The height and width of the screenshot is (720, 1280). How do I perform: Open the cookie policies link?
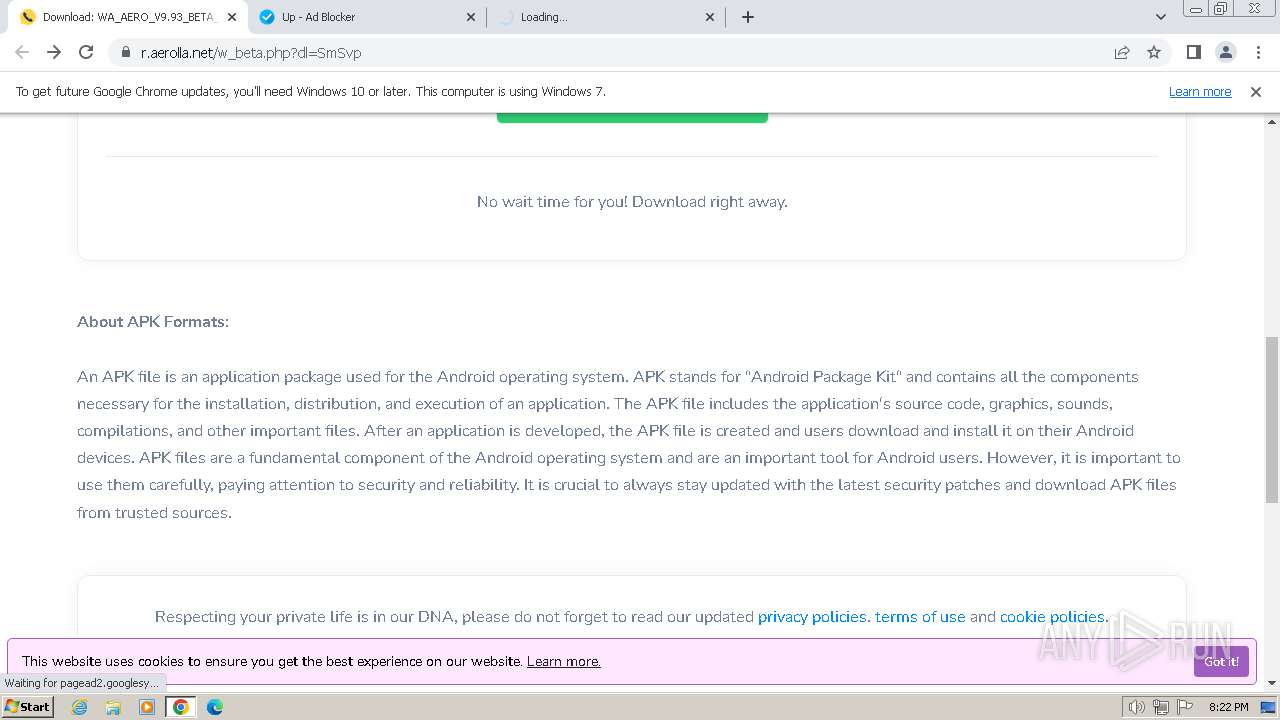1054,617
